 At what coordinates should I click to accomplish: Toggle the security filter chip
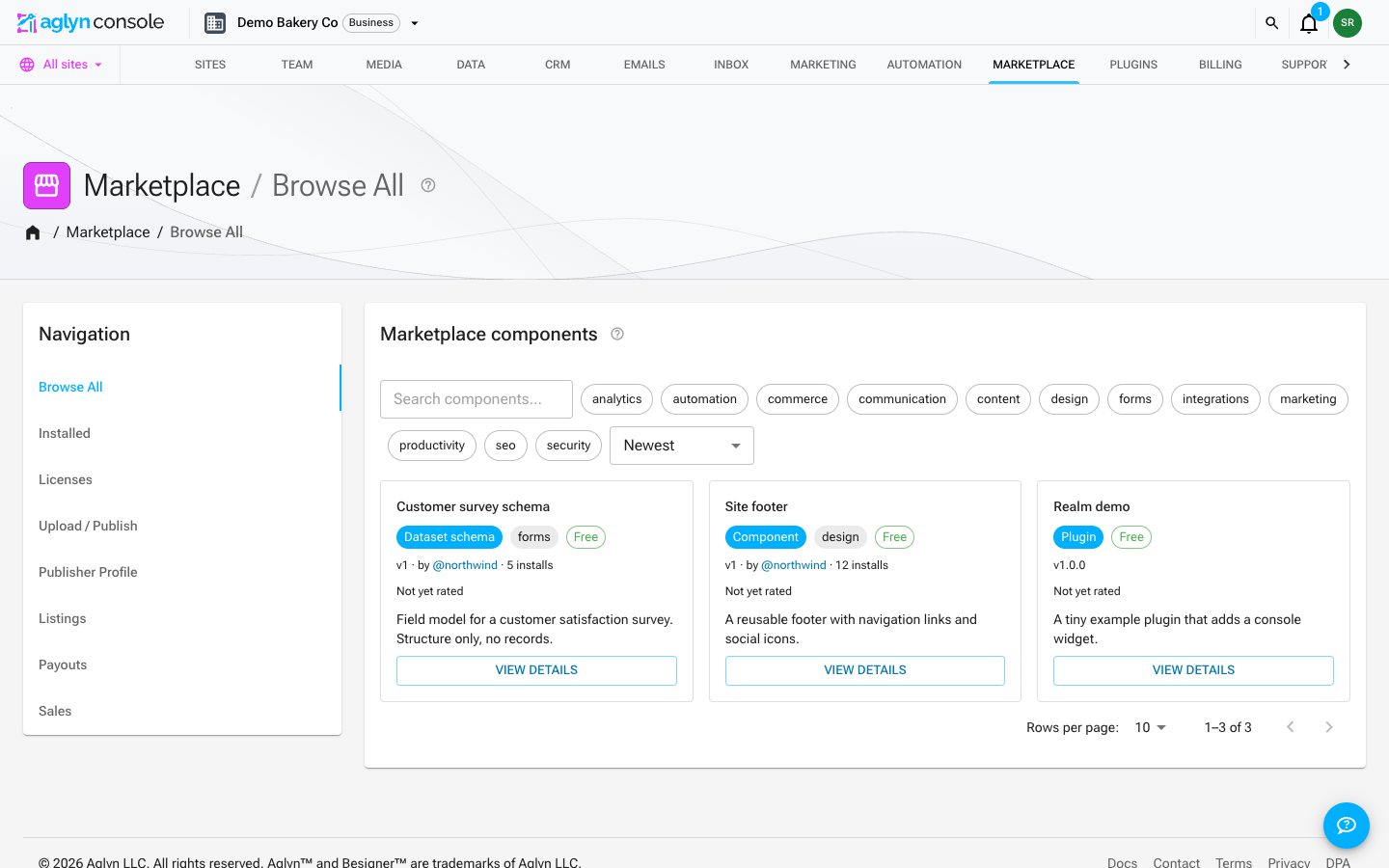569,446
